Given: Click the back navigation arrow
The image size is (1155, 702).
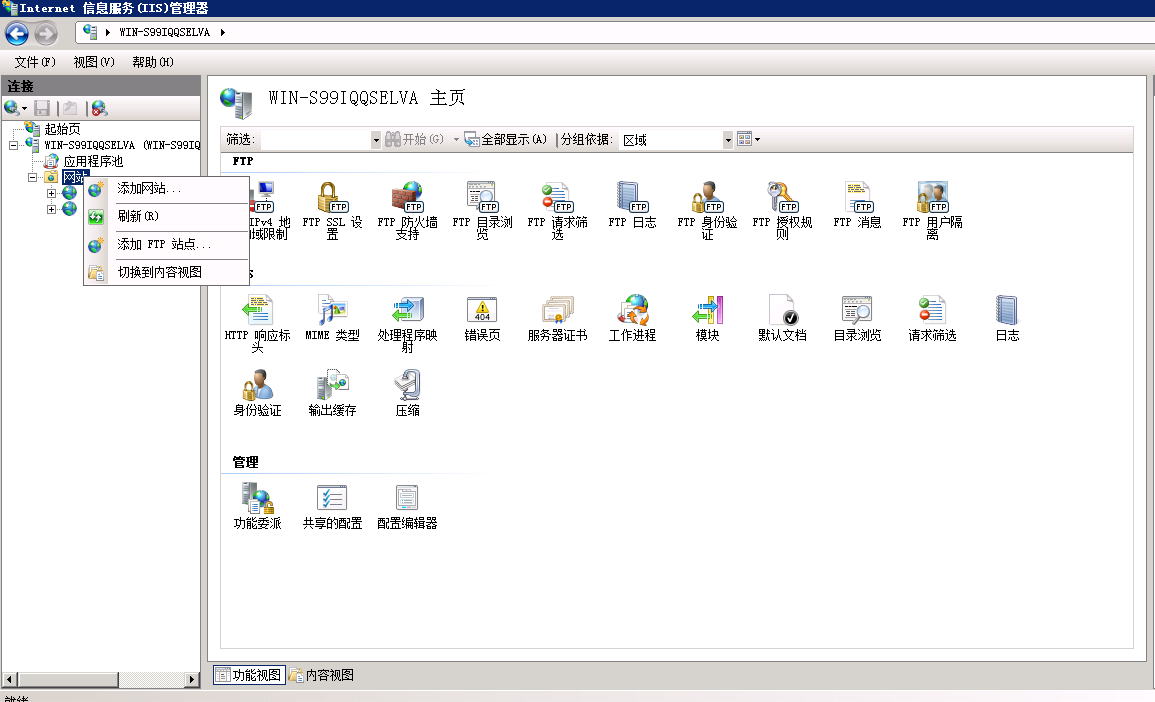Looking at the screenshot, I should (17, 33).
